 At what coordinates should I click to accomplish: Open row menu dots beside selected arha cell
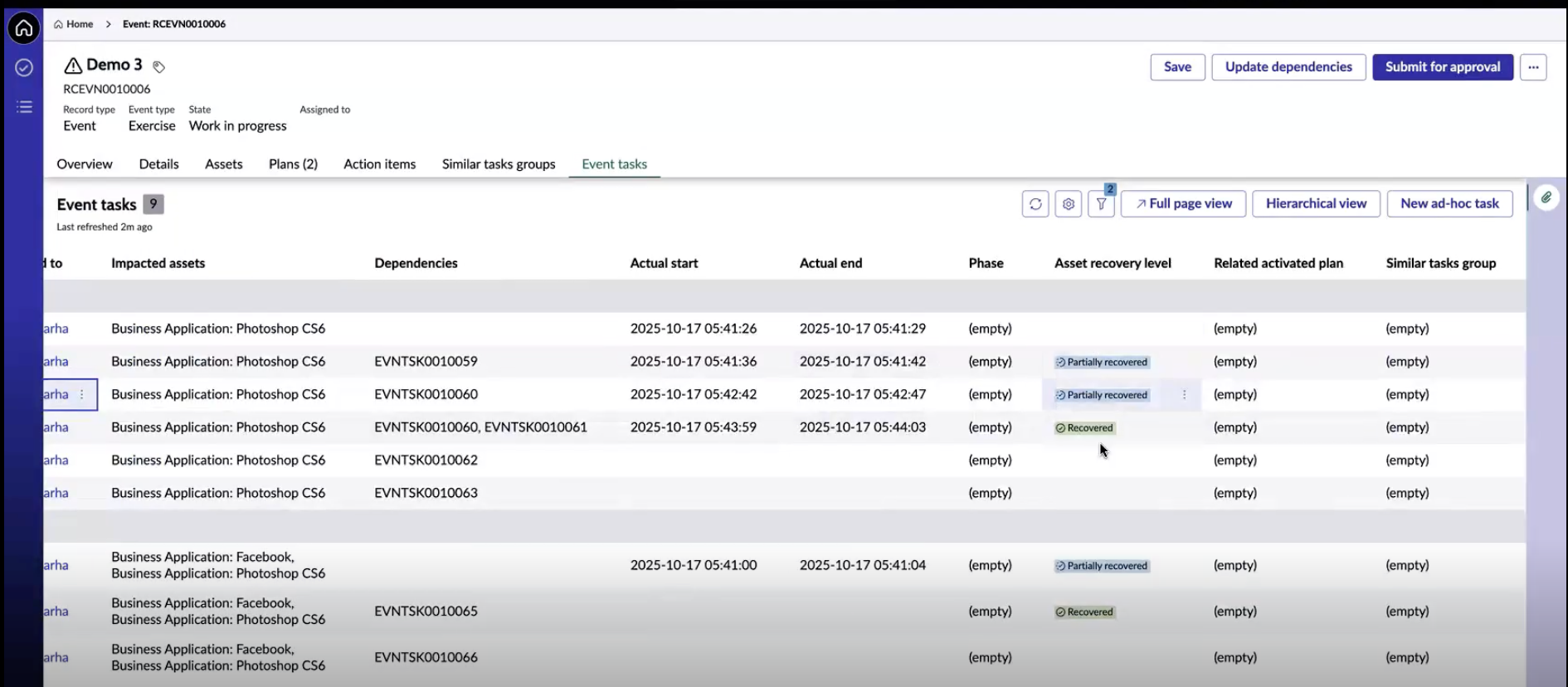[x=81, y=395]
